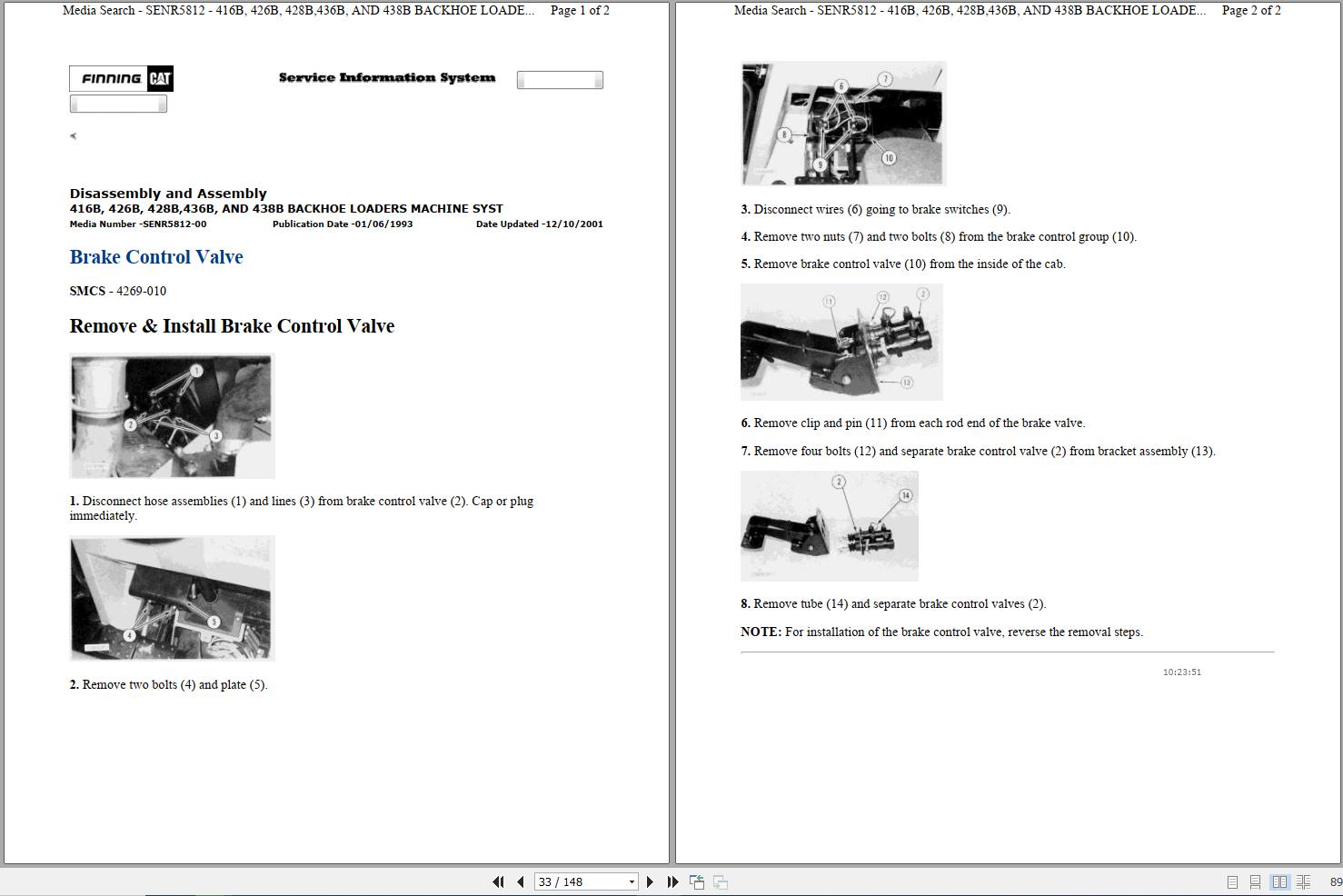Open the page number dropdown

pos(632,881)
